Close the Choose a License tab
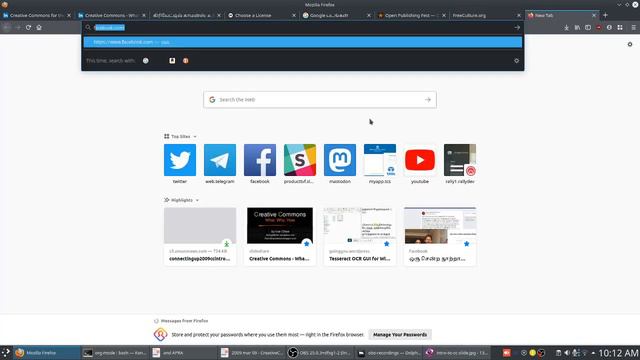This screenshot has width=640, height=360. point(293,15)
